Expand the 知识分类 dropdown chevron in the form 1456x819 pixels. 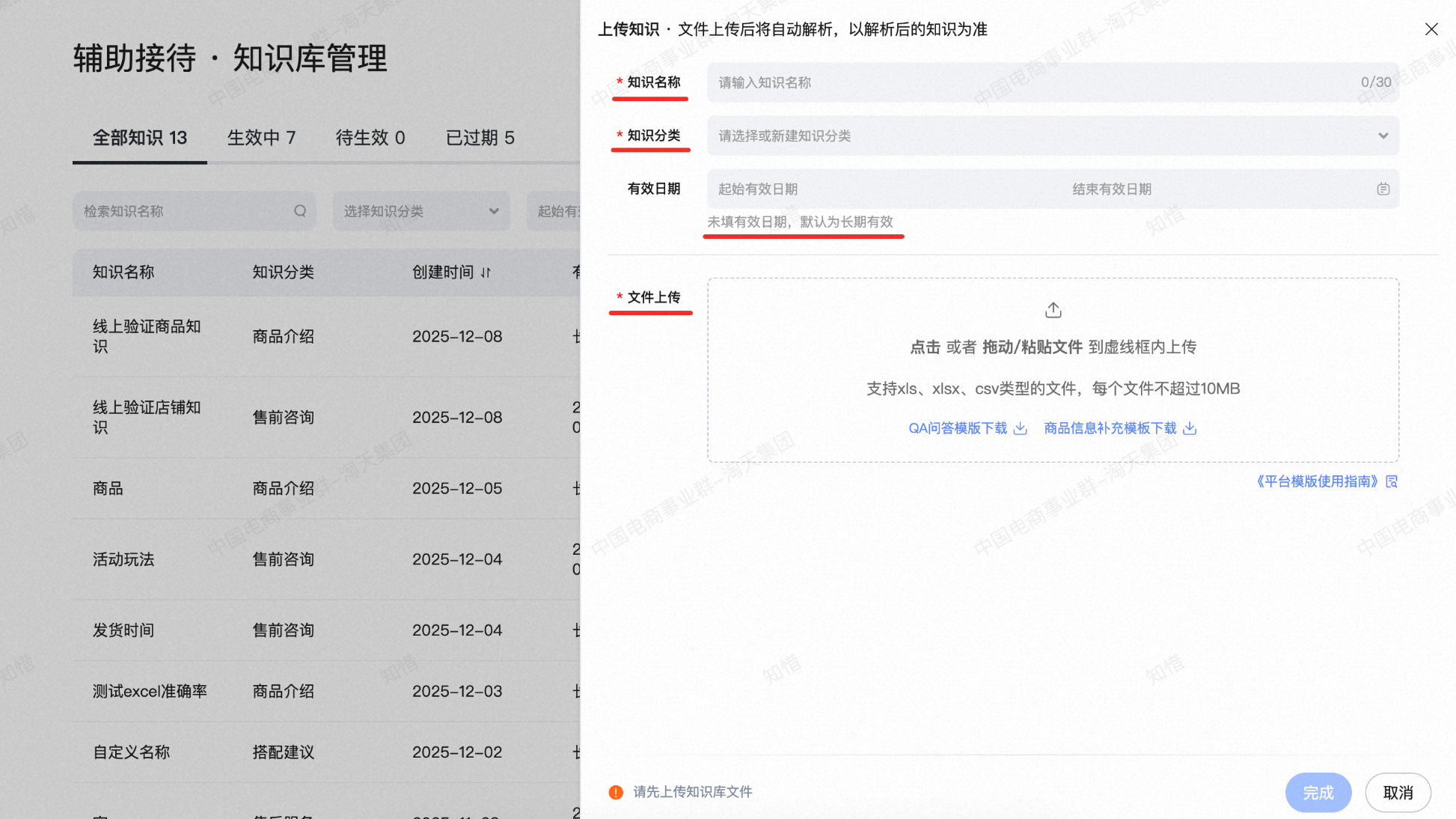pyautogui.click(x=1383, y=136)
